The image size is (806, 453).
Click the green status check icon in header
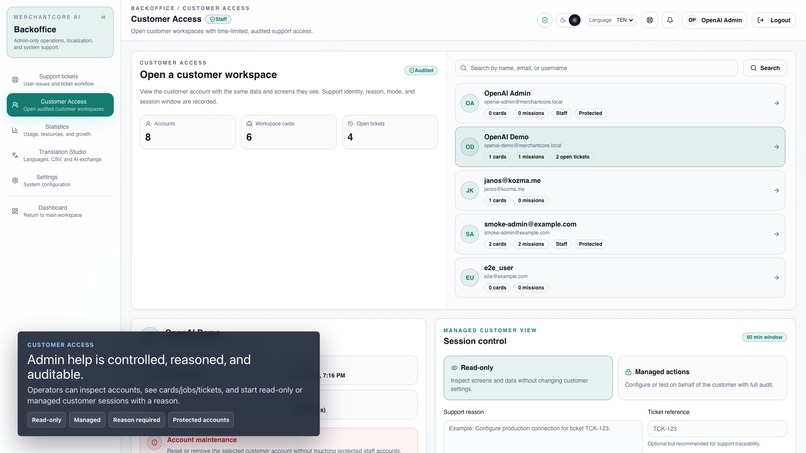(x=544, y=20)
